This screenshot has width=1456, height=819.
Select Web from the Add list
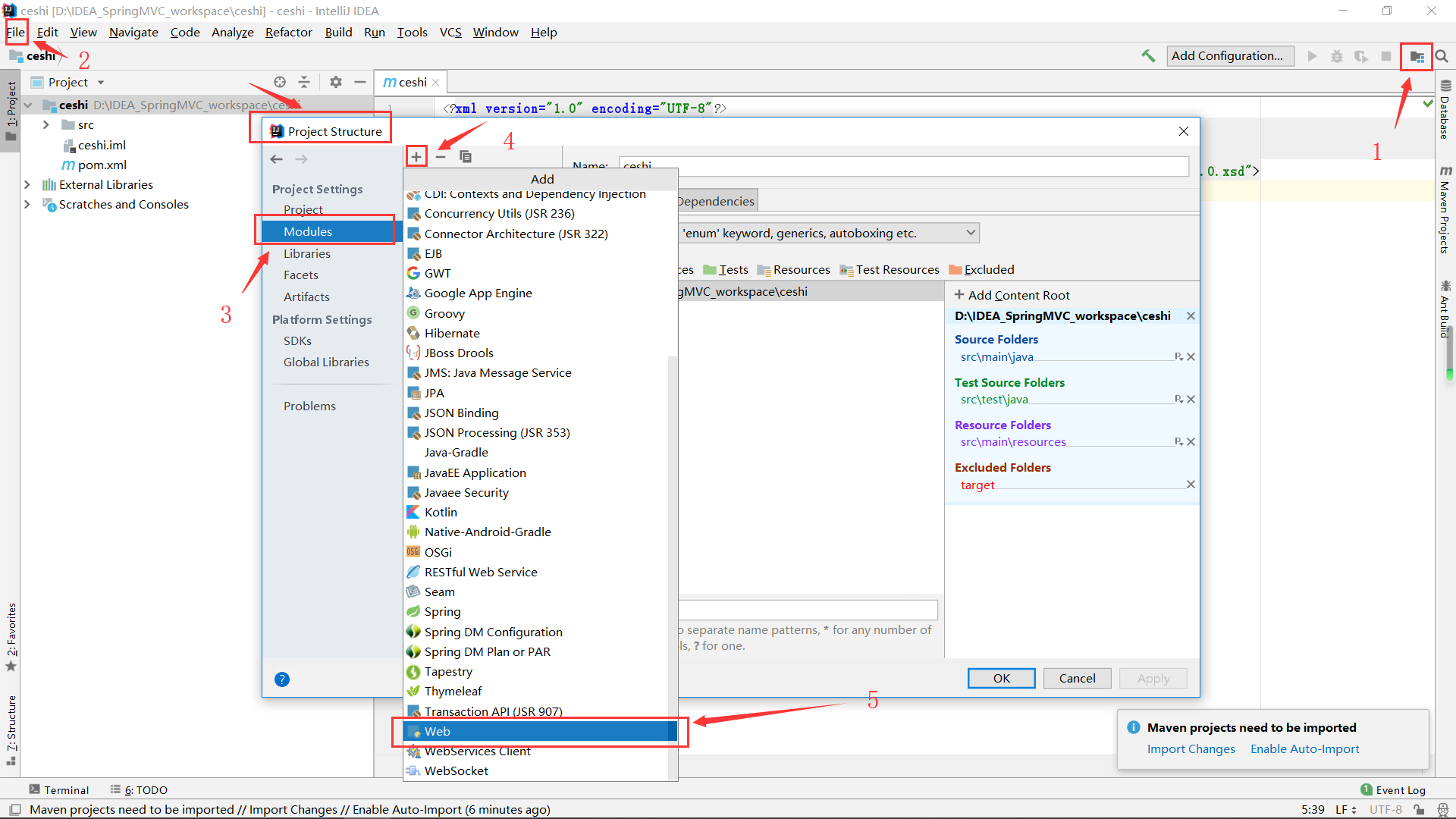tap(540, 731)
